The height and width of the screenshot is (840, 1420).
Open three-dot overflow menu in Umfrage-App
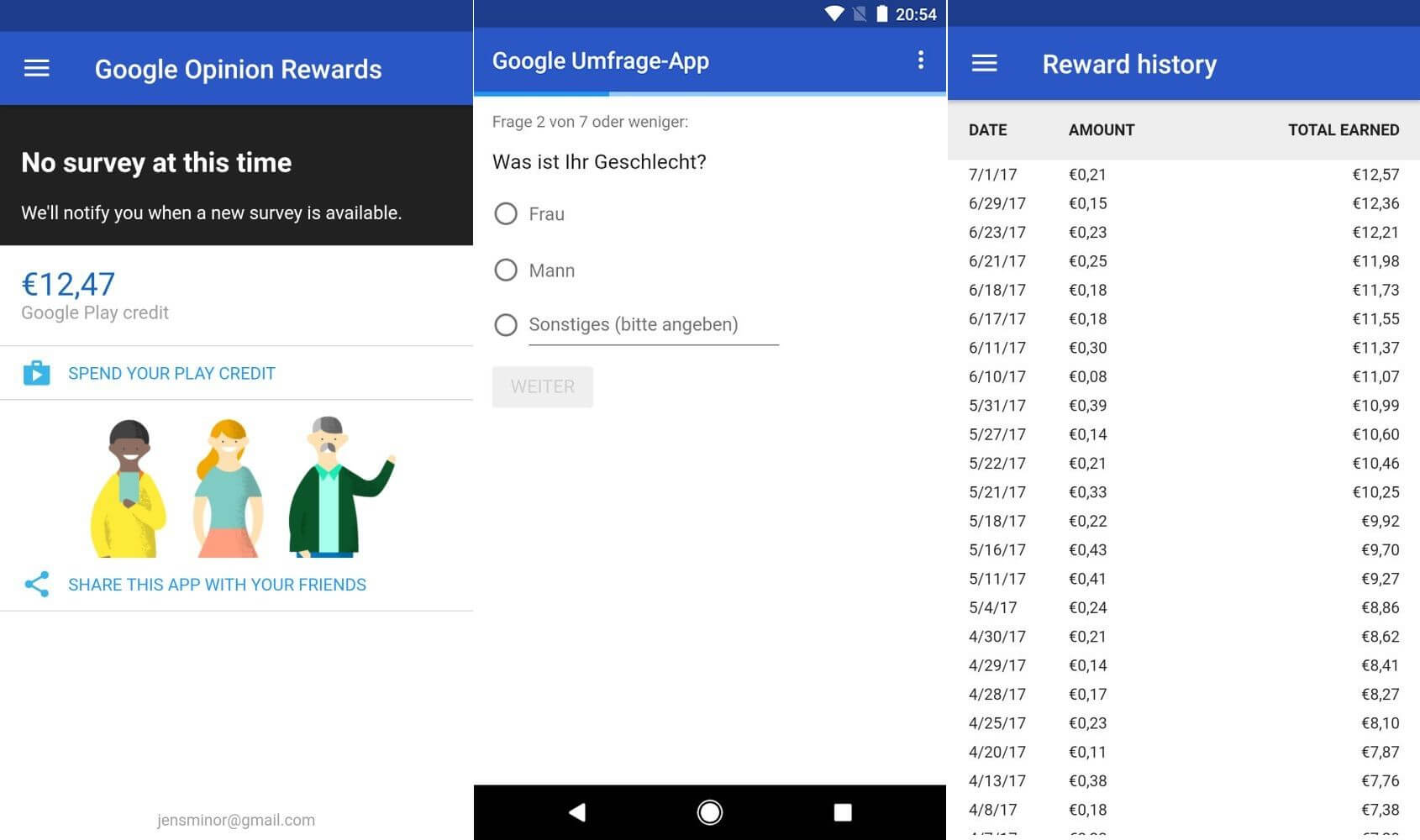point(921,60)
